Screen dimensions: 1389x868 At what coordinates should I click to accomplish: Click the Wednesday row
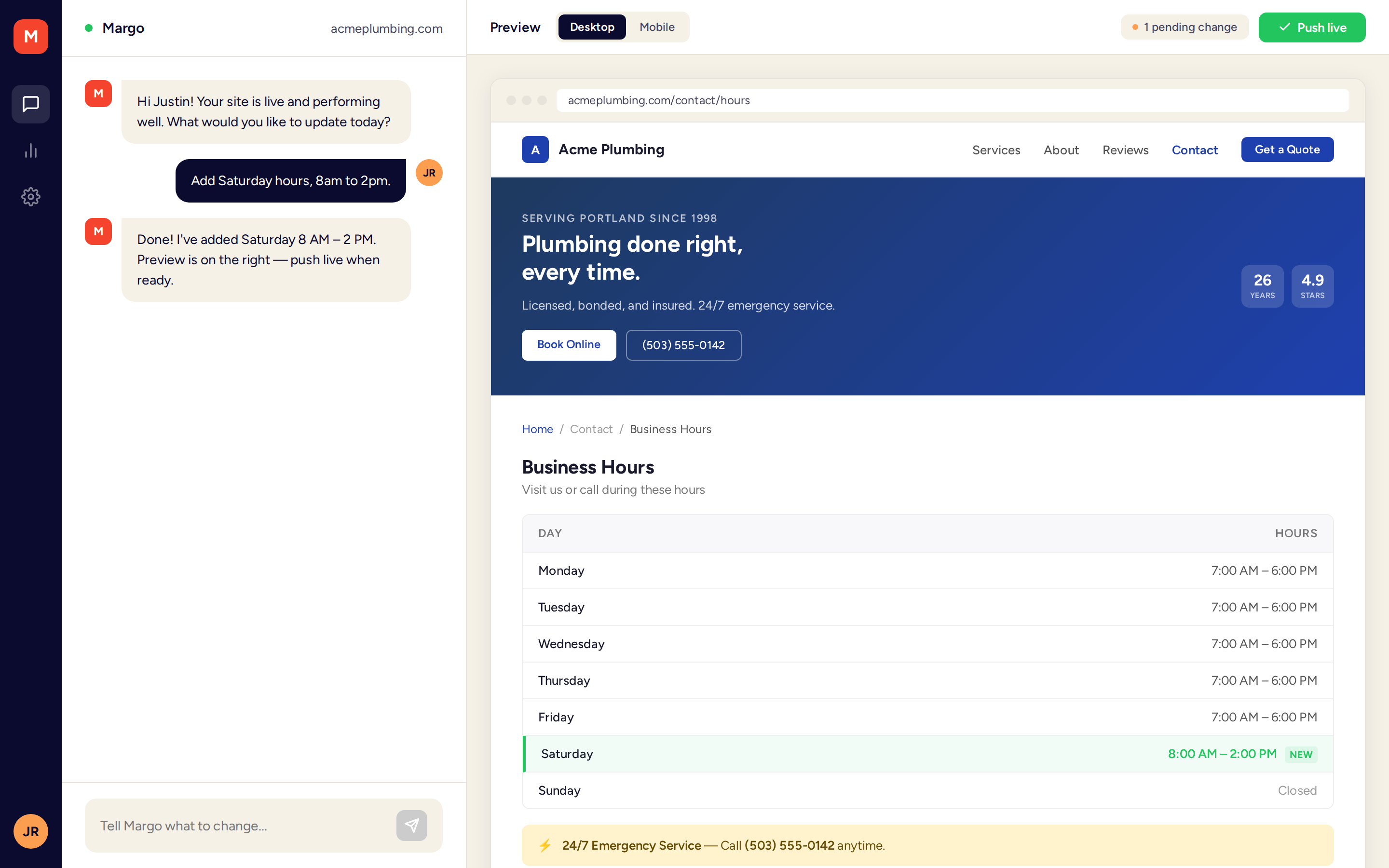(927, 644)
